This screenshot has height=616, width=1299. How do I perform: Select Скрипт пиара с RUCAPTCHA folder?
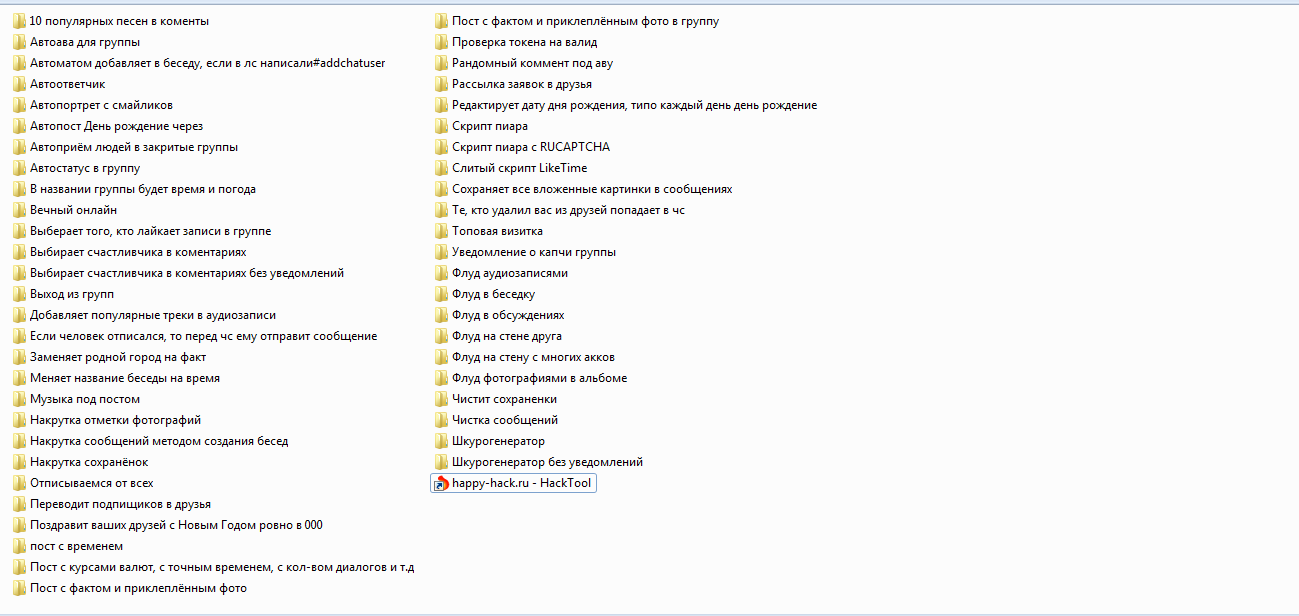(530, 147)
